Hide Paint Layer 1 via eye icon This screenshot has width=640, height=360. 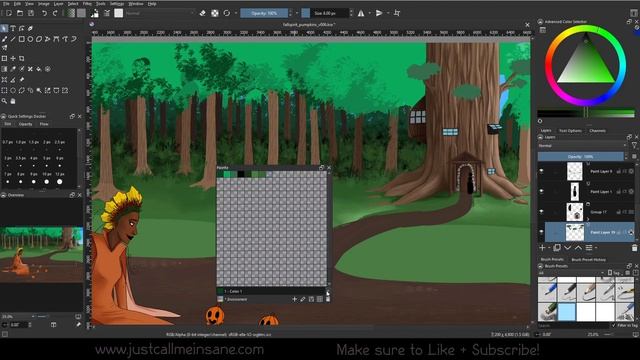(x=542, y=191)
